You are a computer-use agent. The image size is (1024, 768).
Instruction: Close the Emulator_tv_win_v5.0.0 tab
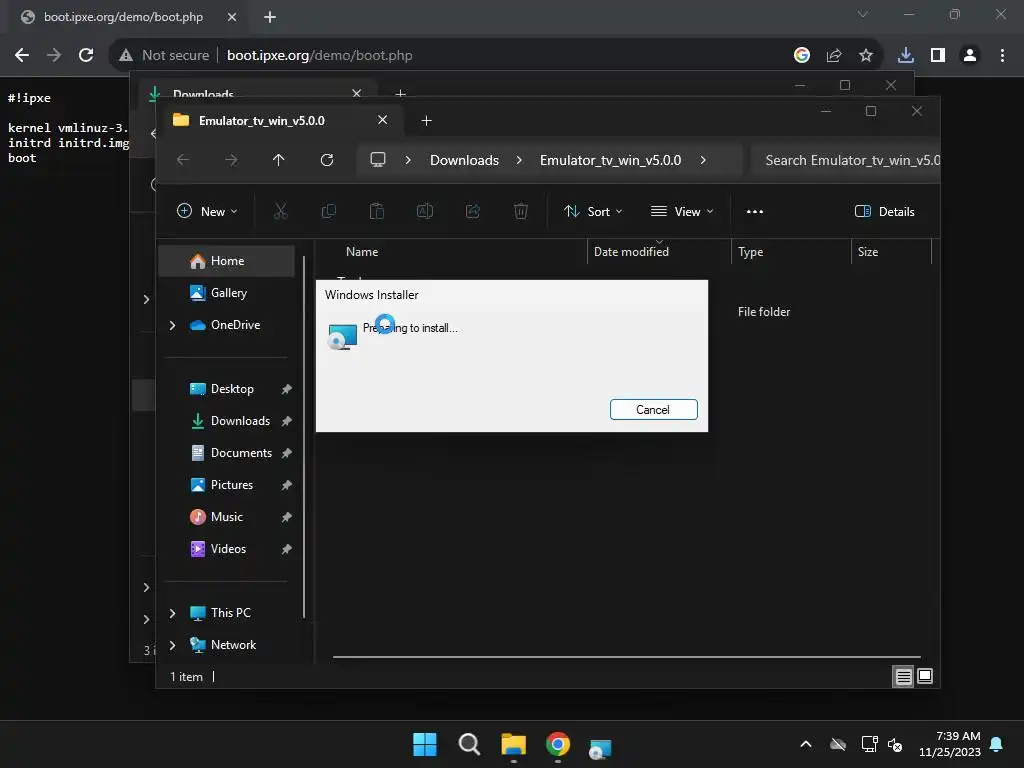pos(383,120)
